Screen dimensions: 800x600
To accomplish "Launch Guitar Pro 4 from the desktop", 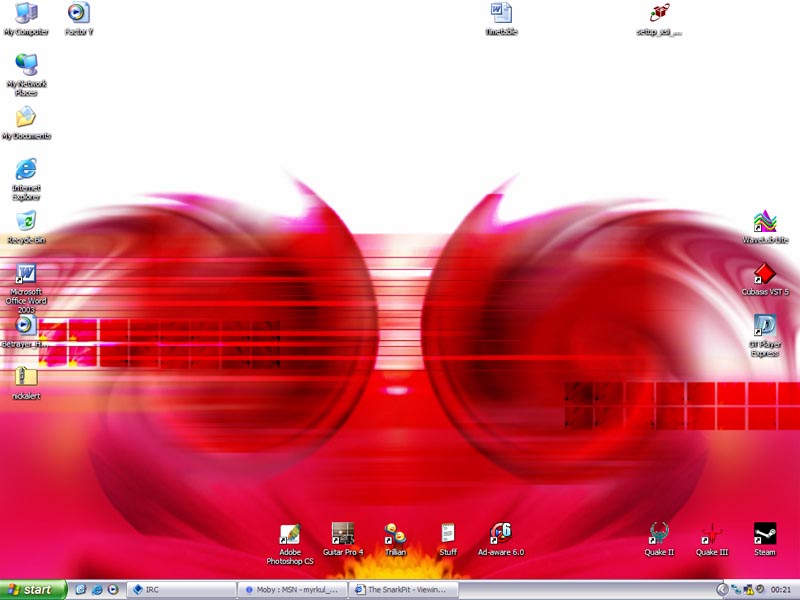I will tap(343, 534).
